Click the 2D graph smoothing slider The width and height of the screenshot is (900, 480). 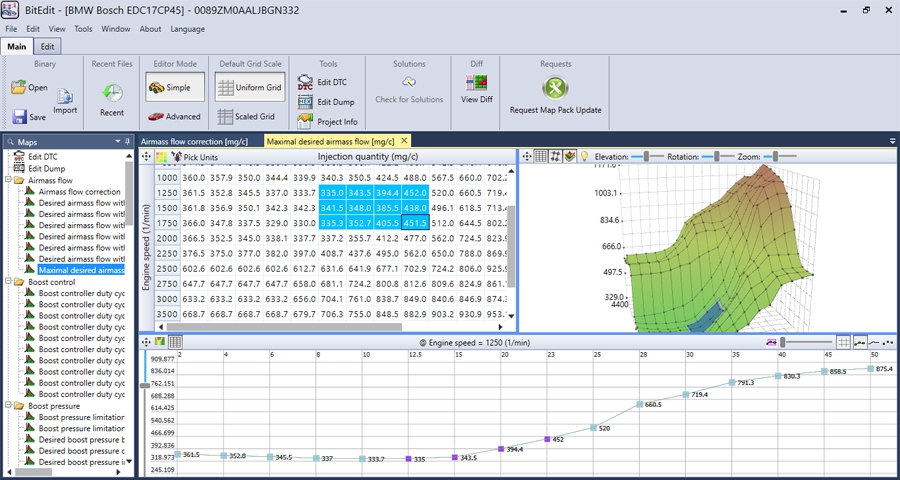point(807,342)
